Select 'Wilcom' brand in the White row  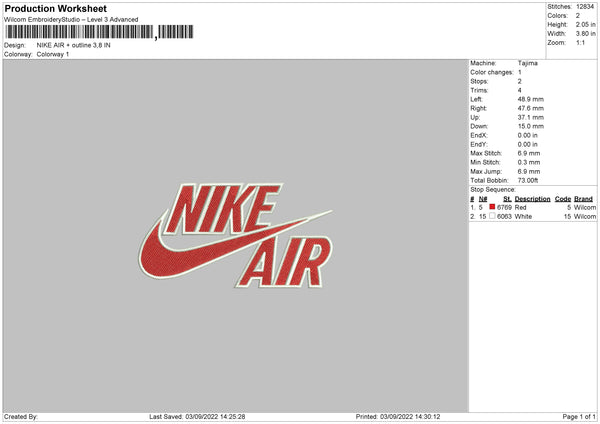click(585, 217)
